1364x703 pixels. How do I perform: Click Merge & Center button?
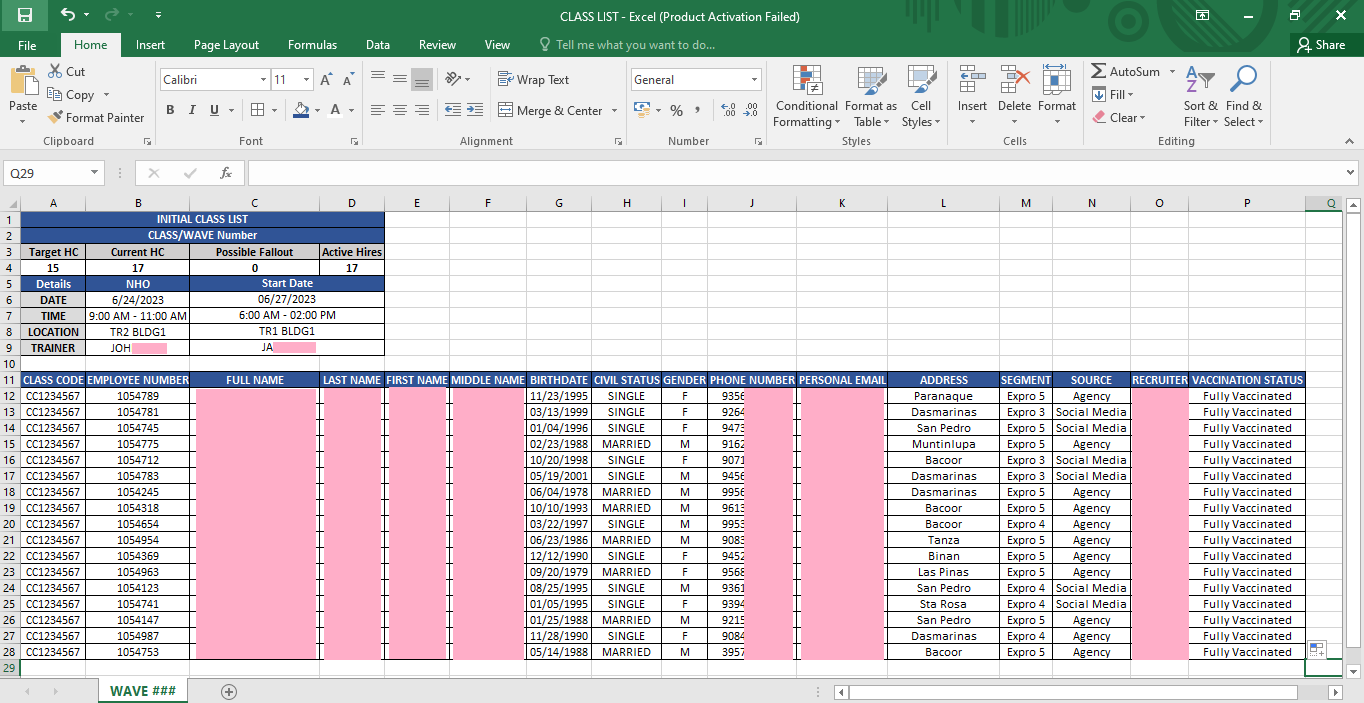550,111
